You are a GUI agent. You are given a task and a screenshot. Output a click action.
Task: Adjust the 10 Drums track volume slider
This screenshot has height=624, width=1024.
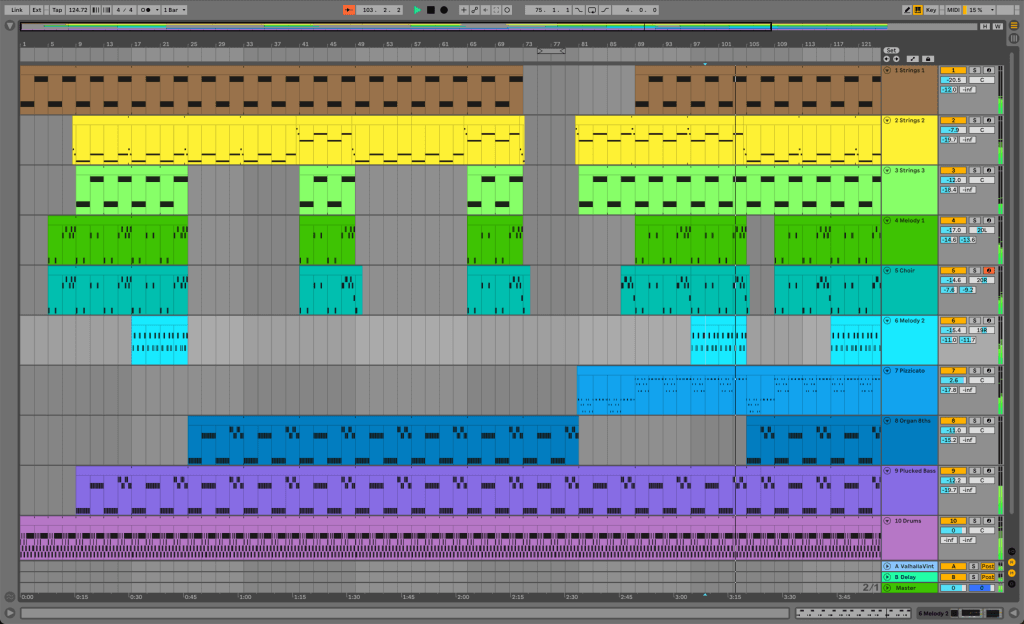click(x=953, y=531)
